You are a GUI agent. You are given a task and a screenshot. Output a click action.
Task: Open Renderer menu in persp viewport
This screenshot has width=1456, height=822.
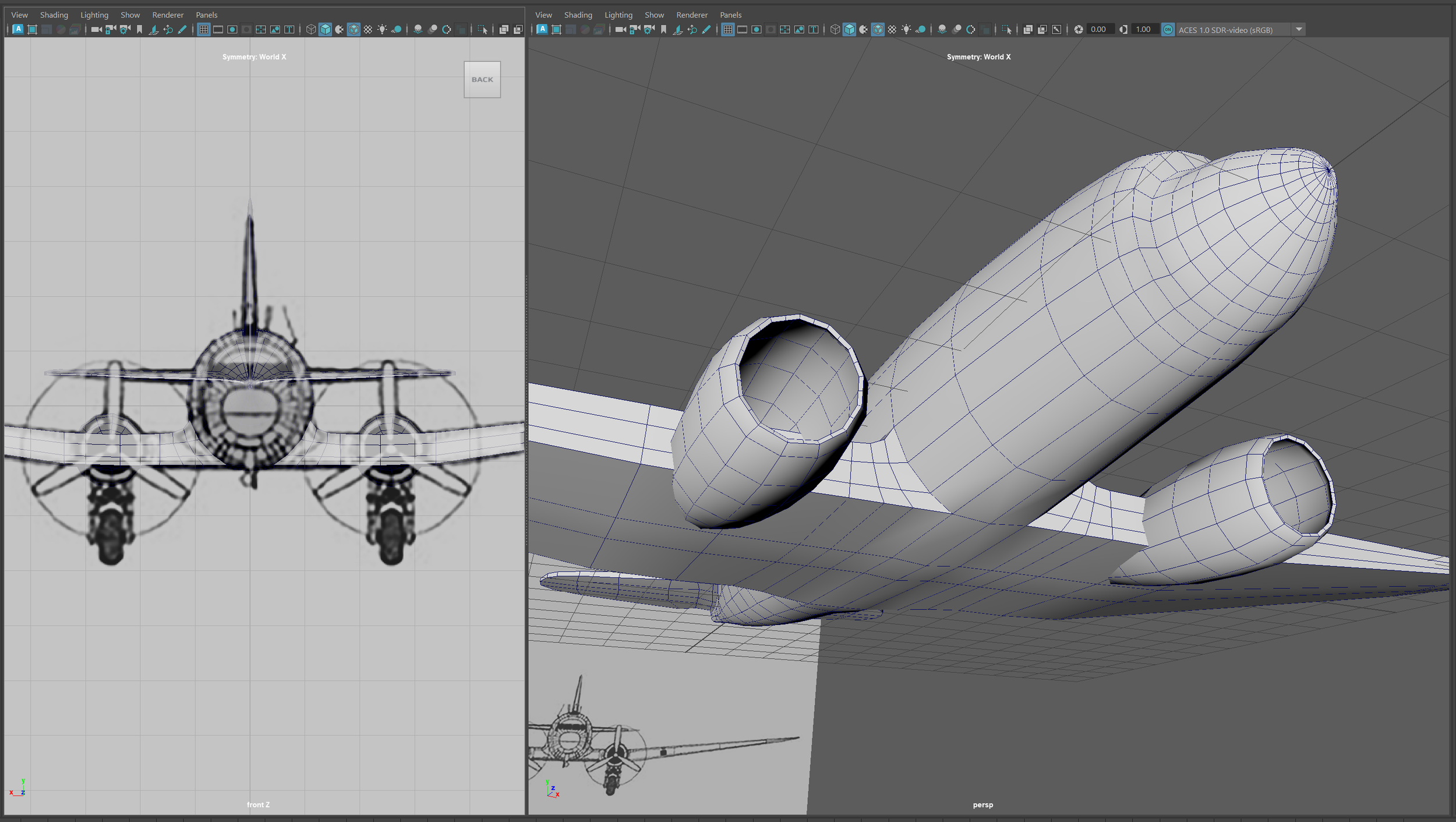[691, 15]
